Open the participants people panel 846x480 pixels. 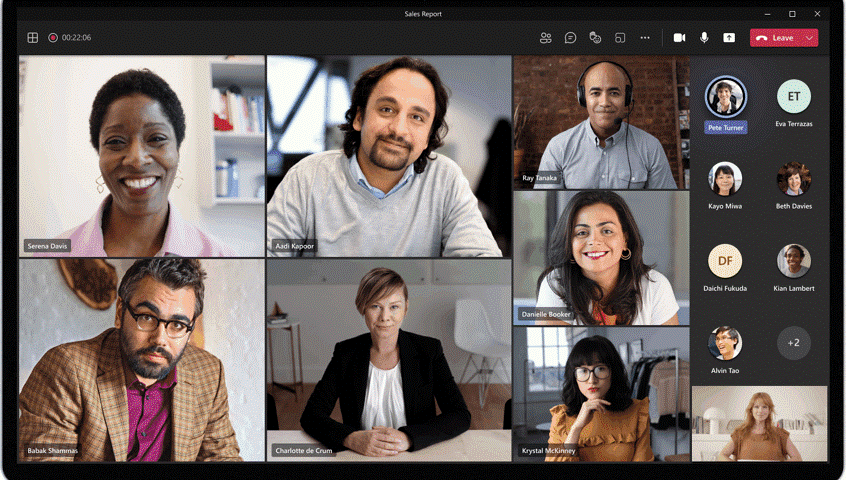click(545, 38)
